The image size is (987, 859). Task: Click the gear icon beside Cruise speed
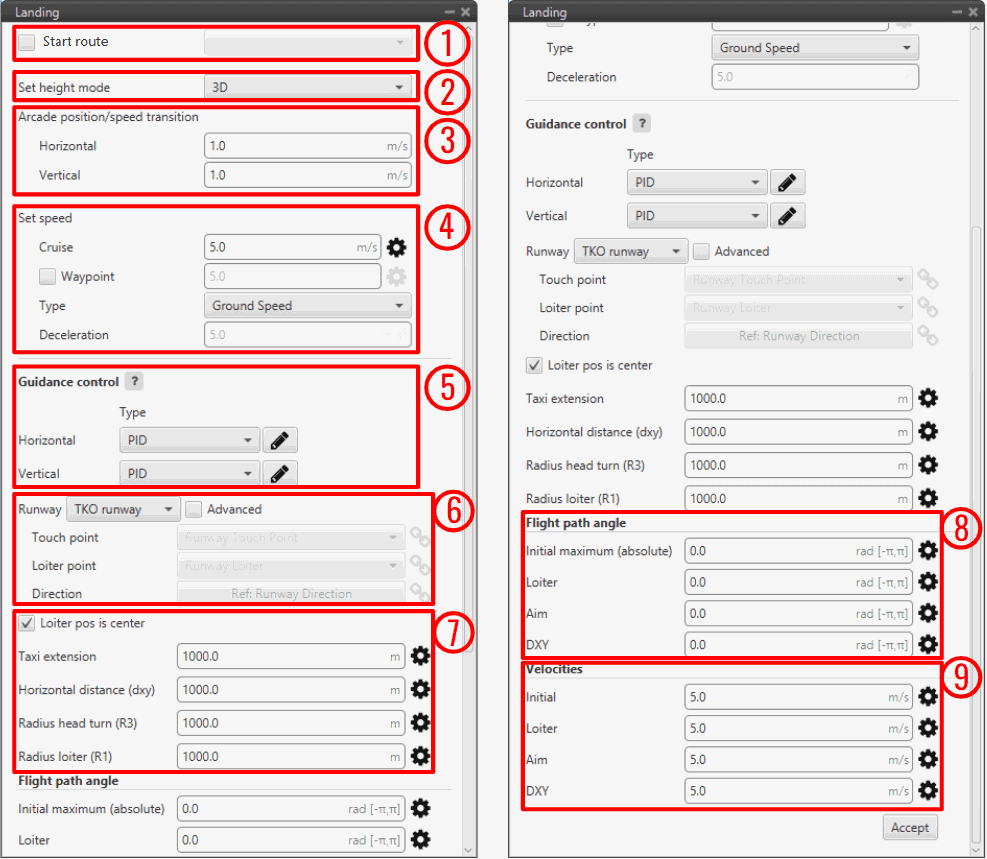(397, 247)
